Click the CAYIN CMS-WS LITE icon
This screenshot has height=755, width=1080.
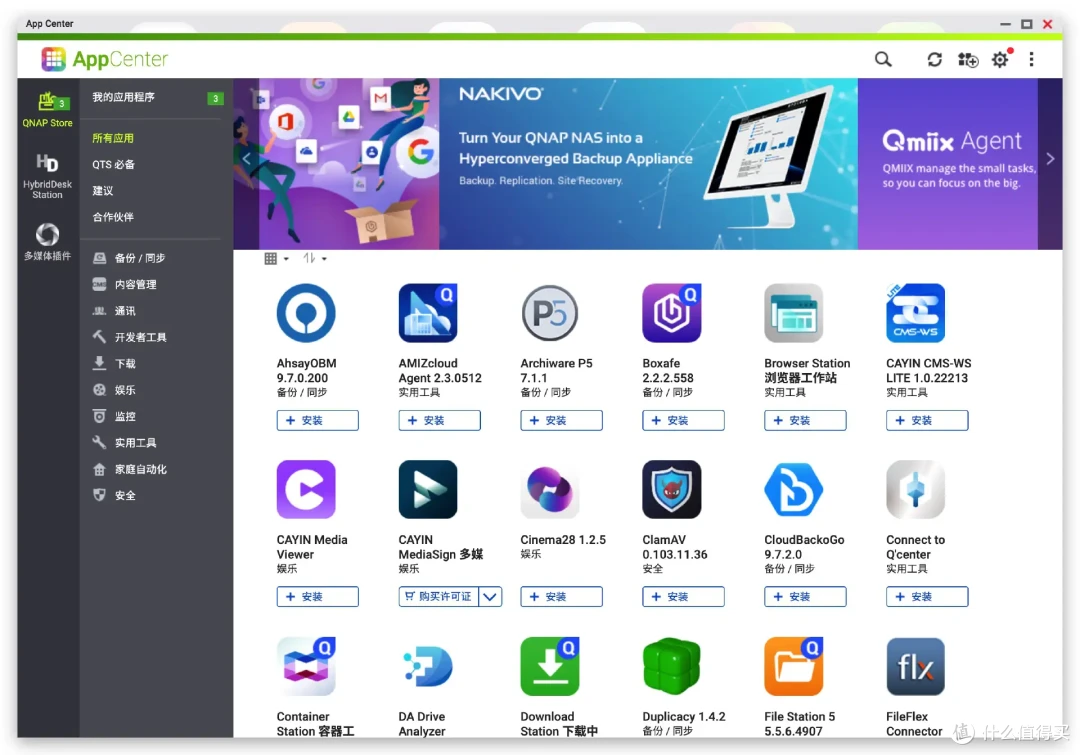(x=915, y=313)
